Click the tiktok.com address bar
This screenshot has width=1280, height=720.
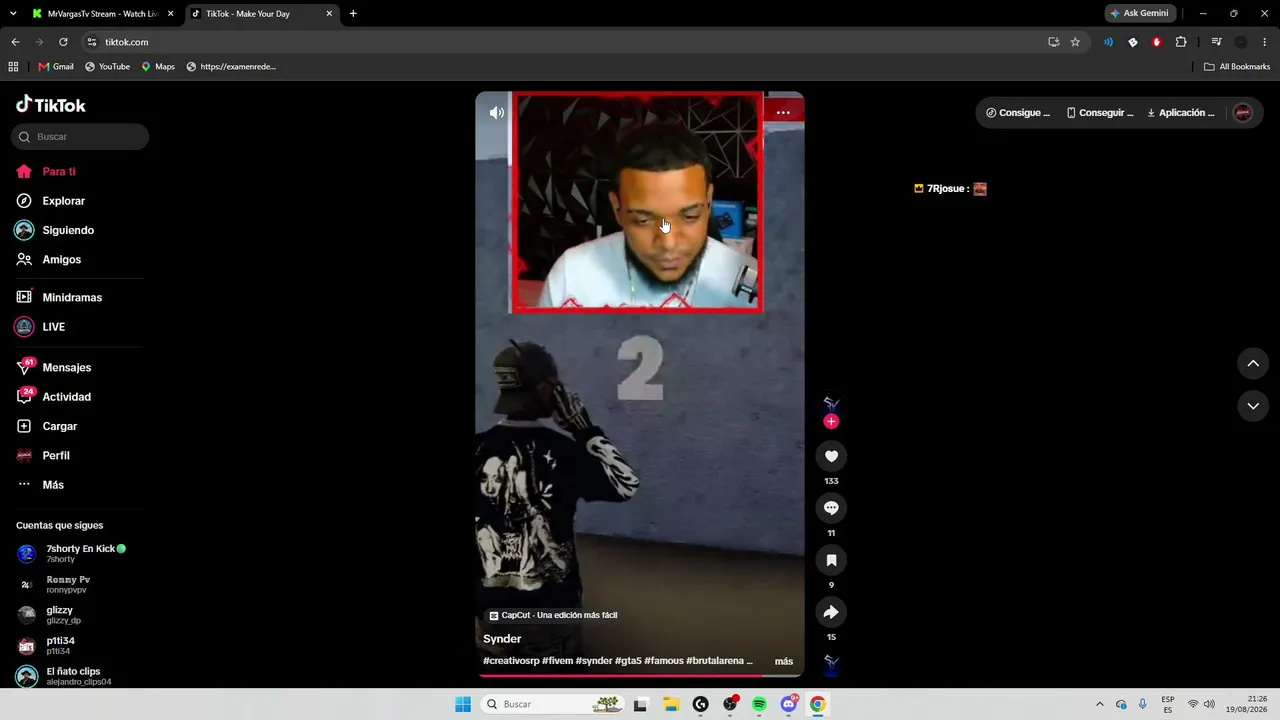coord(560,42)
